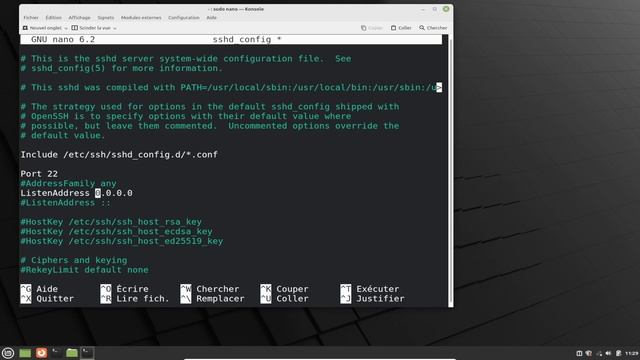Open the first terminal taskbar icon
This screenshot has width=640, height=360.
pyautogui.click(x=56, y=353)
